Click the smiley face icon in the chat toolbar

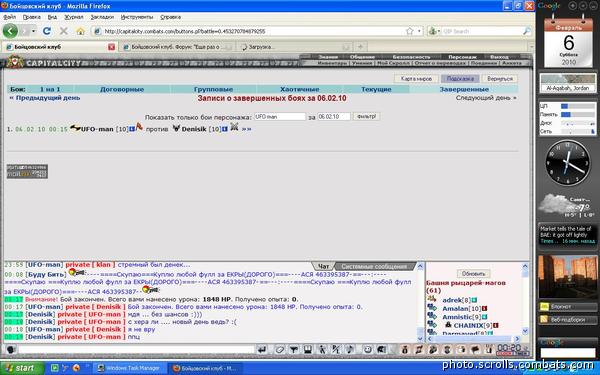[367, 349]
